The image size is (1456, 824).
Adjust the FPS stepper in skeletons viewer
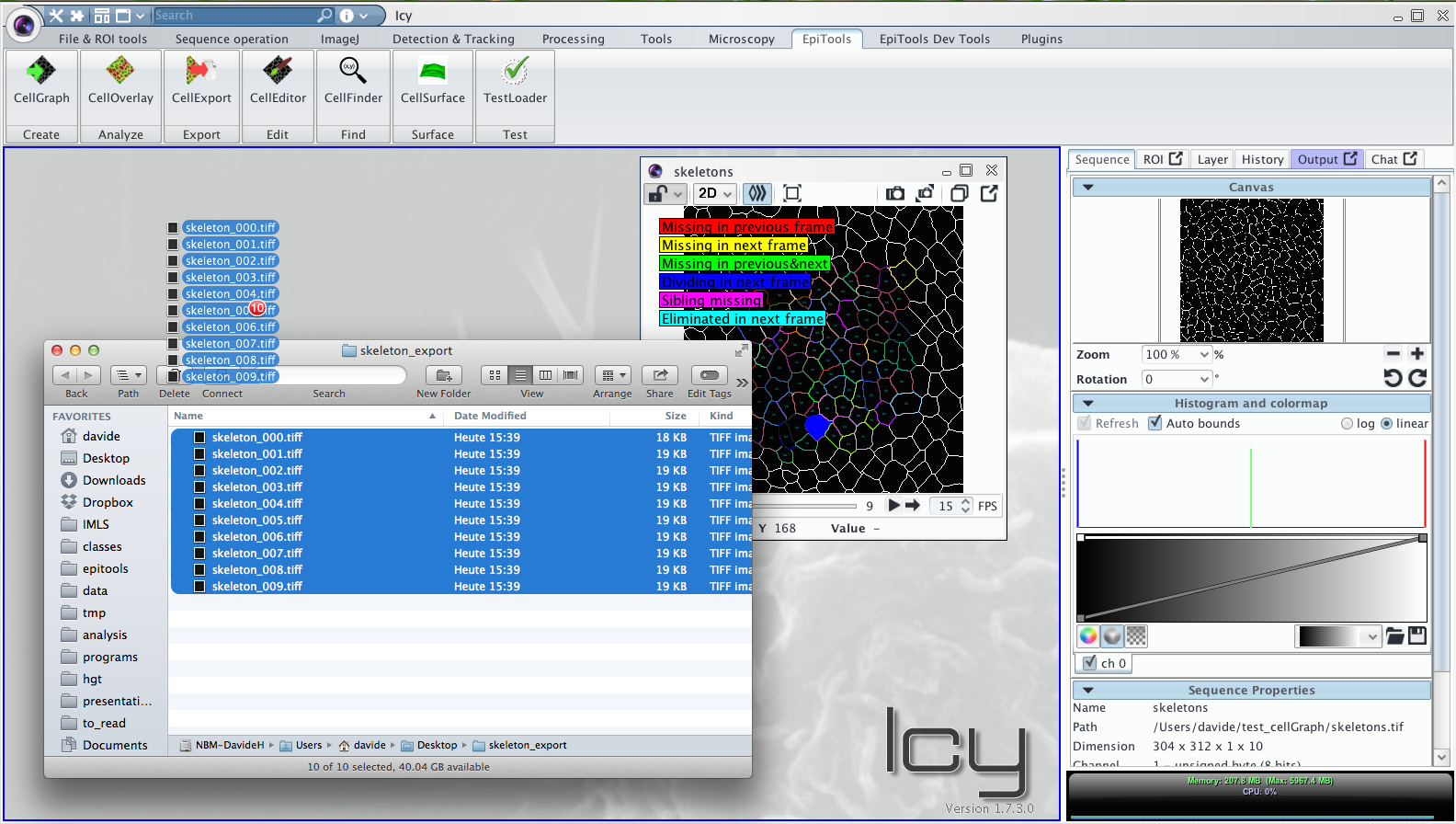[965, 505]
